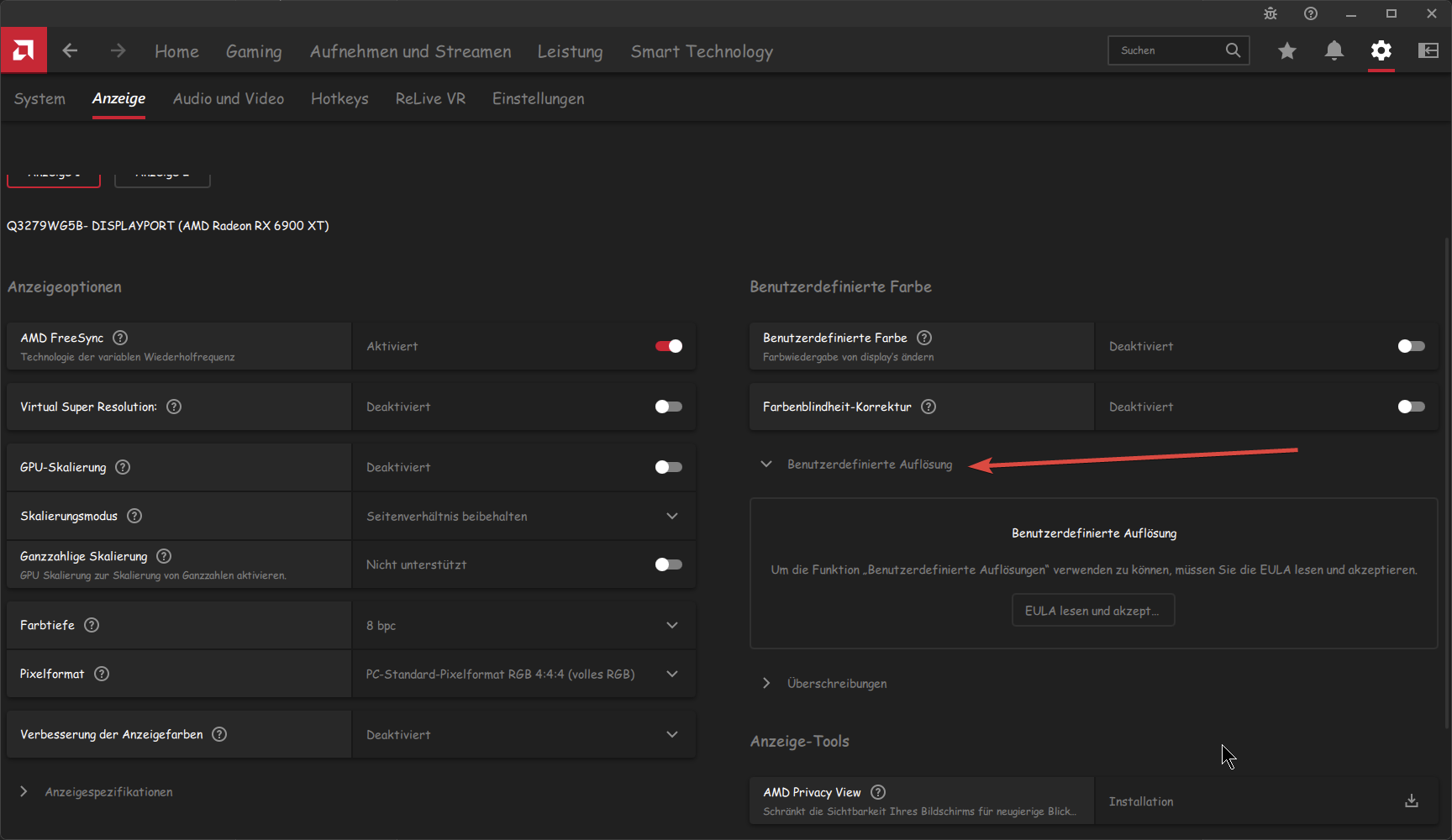Click Installation for AMD Privacy View
The height and width of the screenshot is (840, 1452).
point(1141,801)
